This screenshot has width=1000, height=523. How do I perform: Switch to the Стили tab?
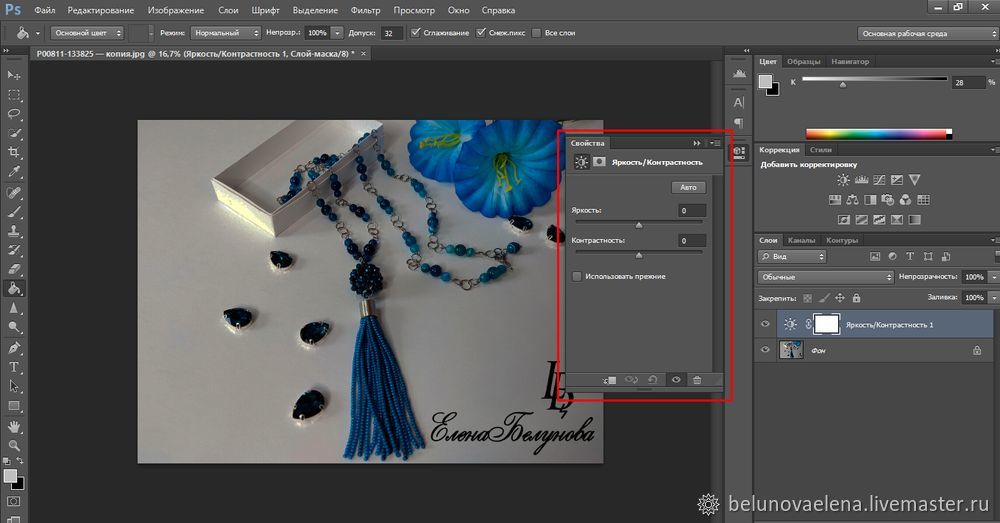pyautogui.click(x=821, y=150)
